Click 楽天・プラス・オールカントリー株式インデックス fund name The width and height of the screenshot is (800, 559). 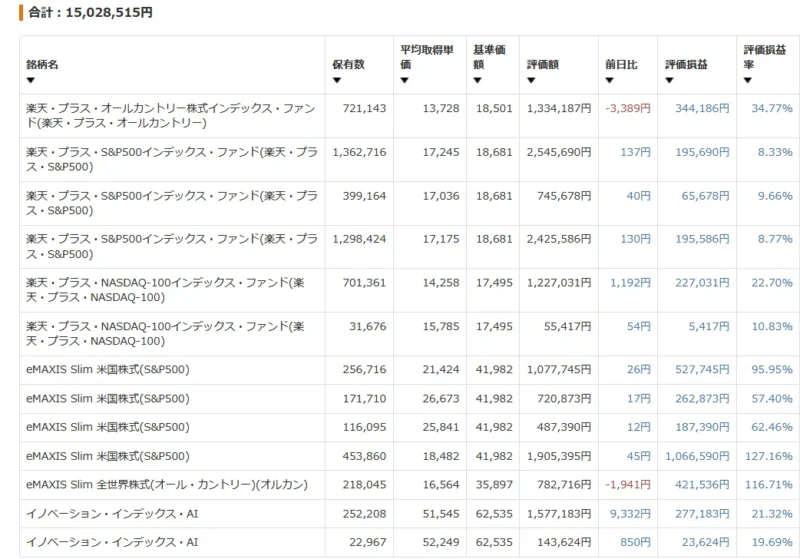click(171, 116)
